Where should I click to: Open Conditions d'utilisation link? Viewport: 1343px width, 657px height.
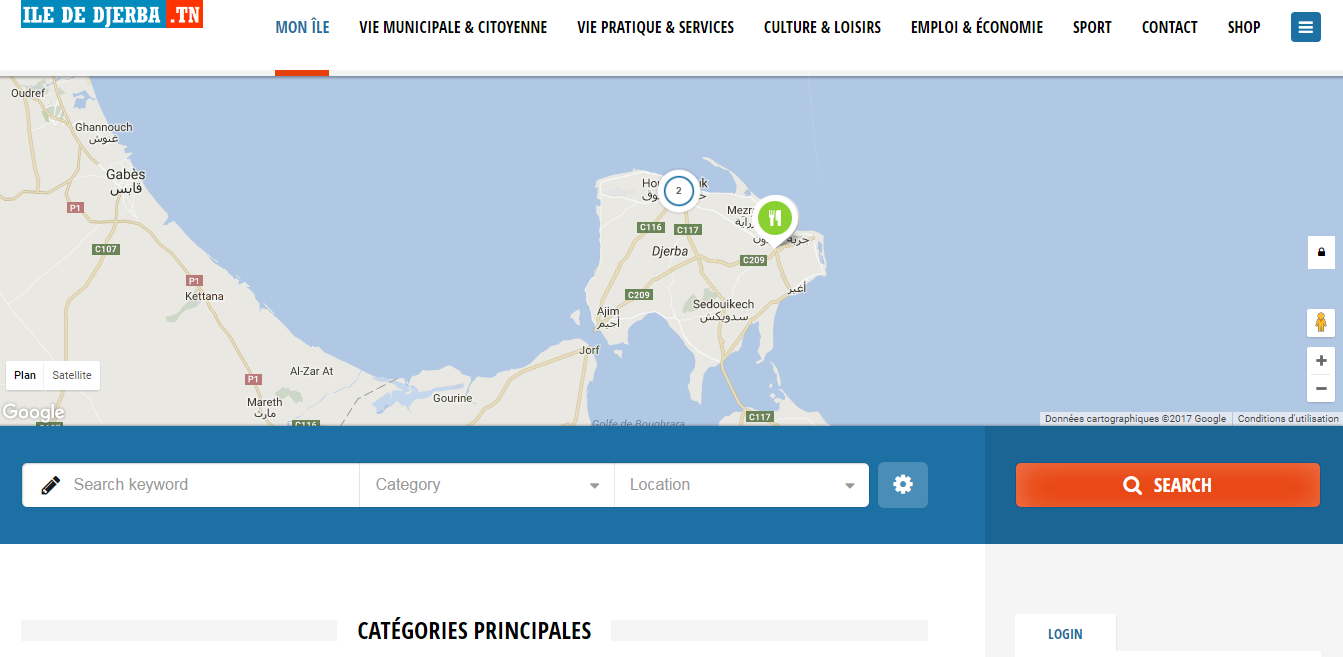click(x=1288, y=419)
